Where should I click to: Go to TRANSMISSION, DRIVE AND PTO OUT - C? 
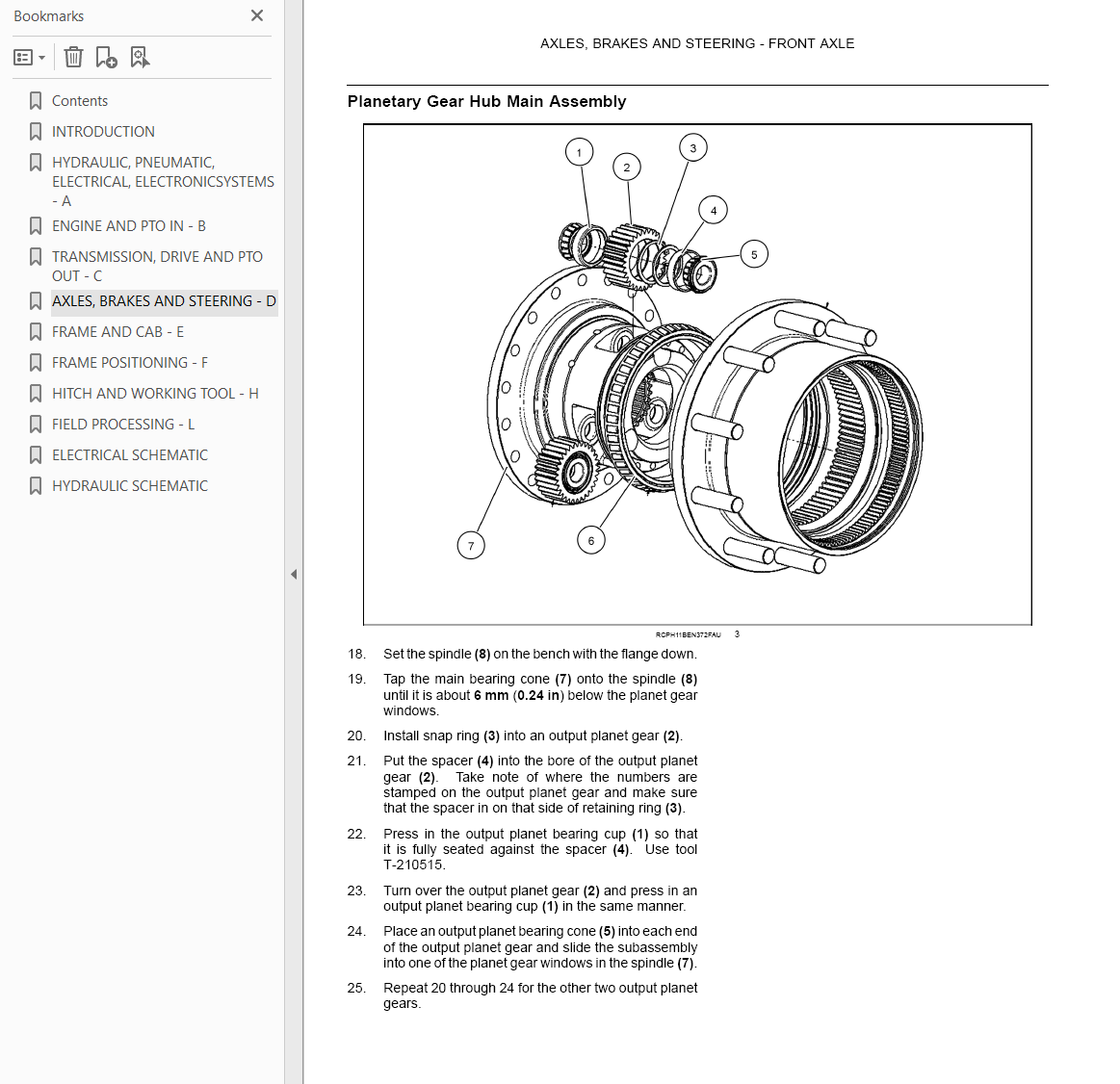[x=157, y=266]
